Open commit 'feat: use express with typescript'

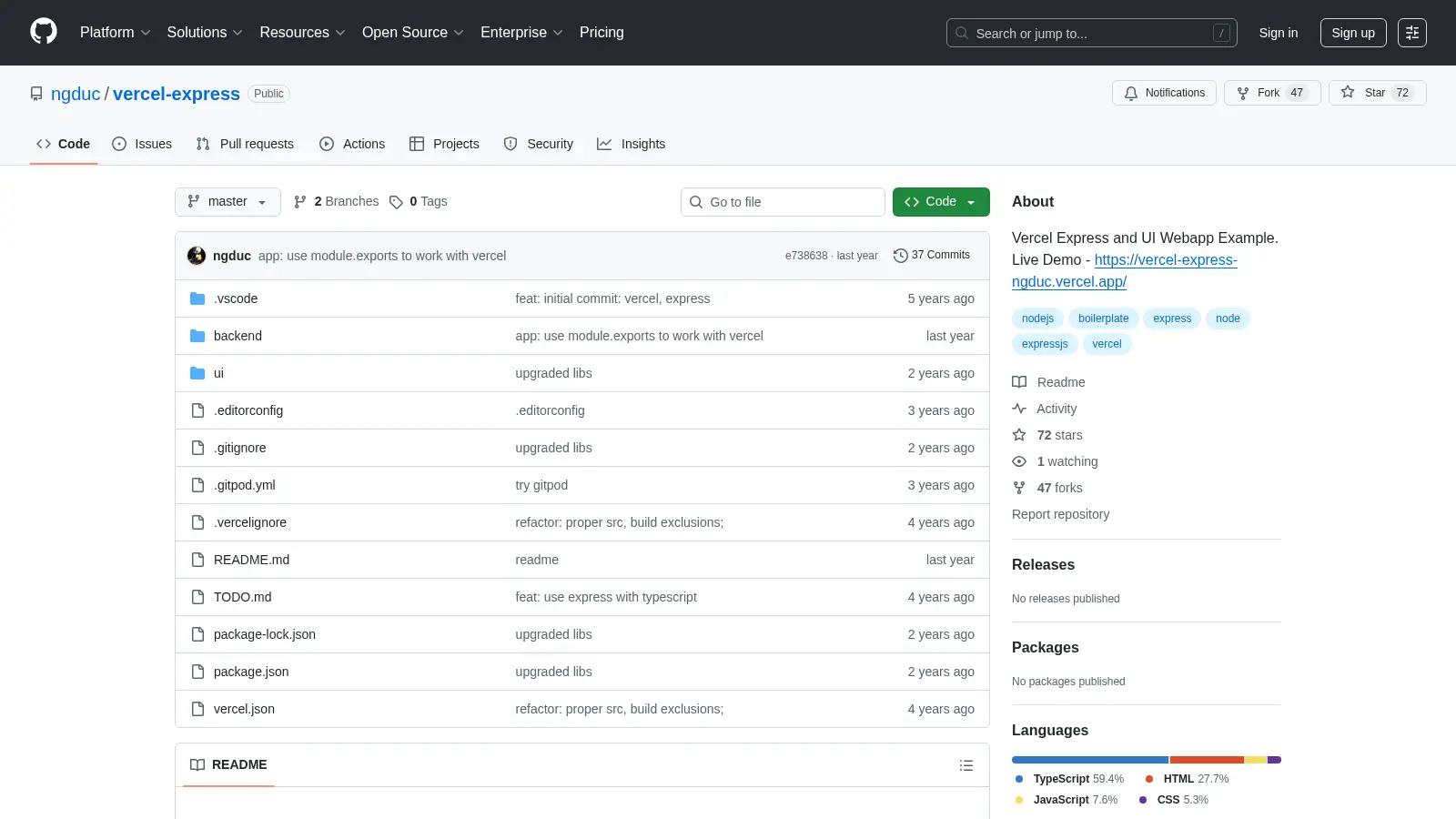[606, 597]
